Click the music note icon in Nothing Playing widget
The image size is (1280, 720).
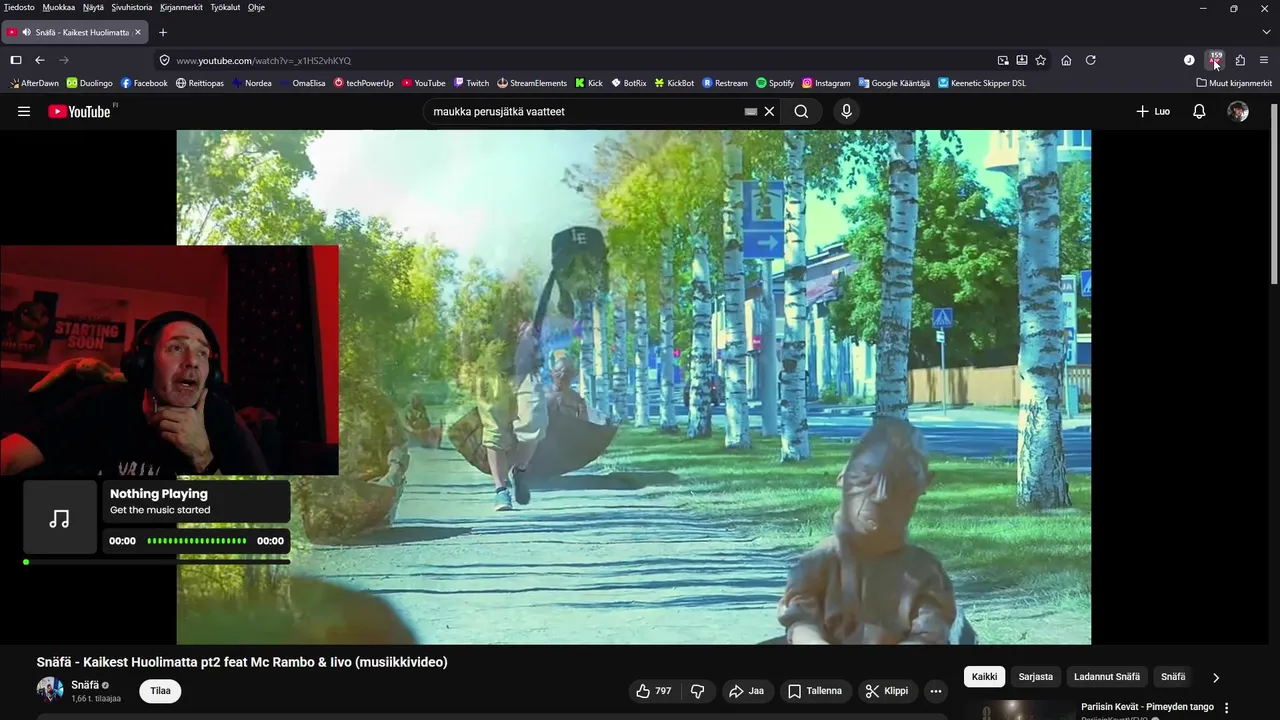click(60, 518)
